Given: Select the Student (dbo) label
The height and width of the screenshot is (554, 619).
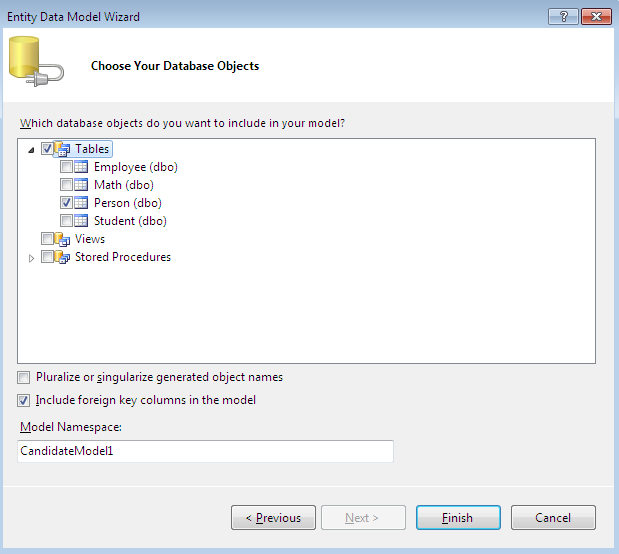Looking at the screenshot, I should (130, 221).
